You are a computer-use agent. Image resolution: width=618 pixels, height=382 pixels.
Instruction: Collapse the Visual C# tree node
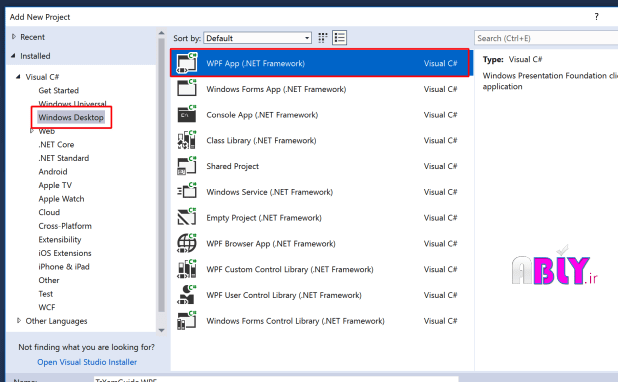[18, 76]
